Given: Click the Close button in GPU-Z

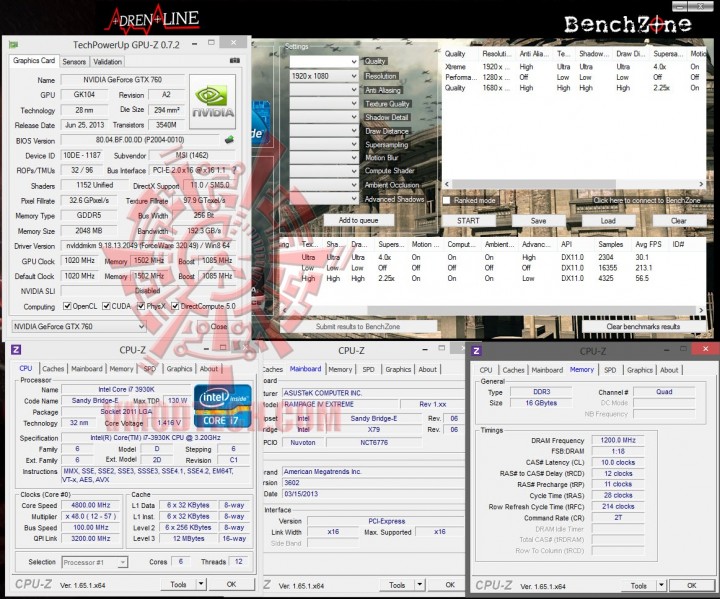Looking at the screenshot, I should click(219, 327).
